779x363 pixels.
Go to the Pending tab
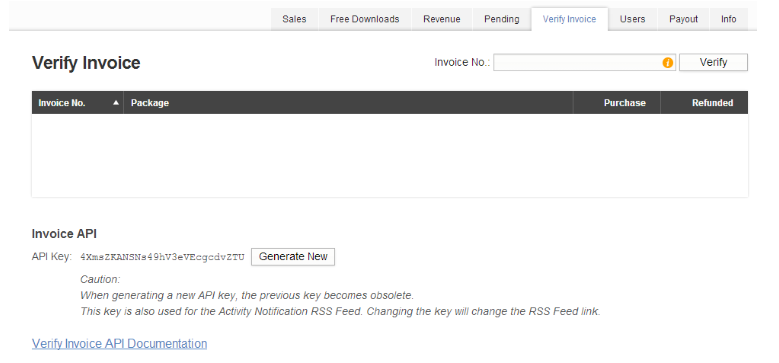coord(502,19)
